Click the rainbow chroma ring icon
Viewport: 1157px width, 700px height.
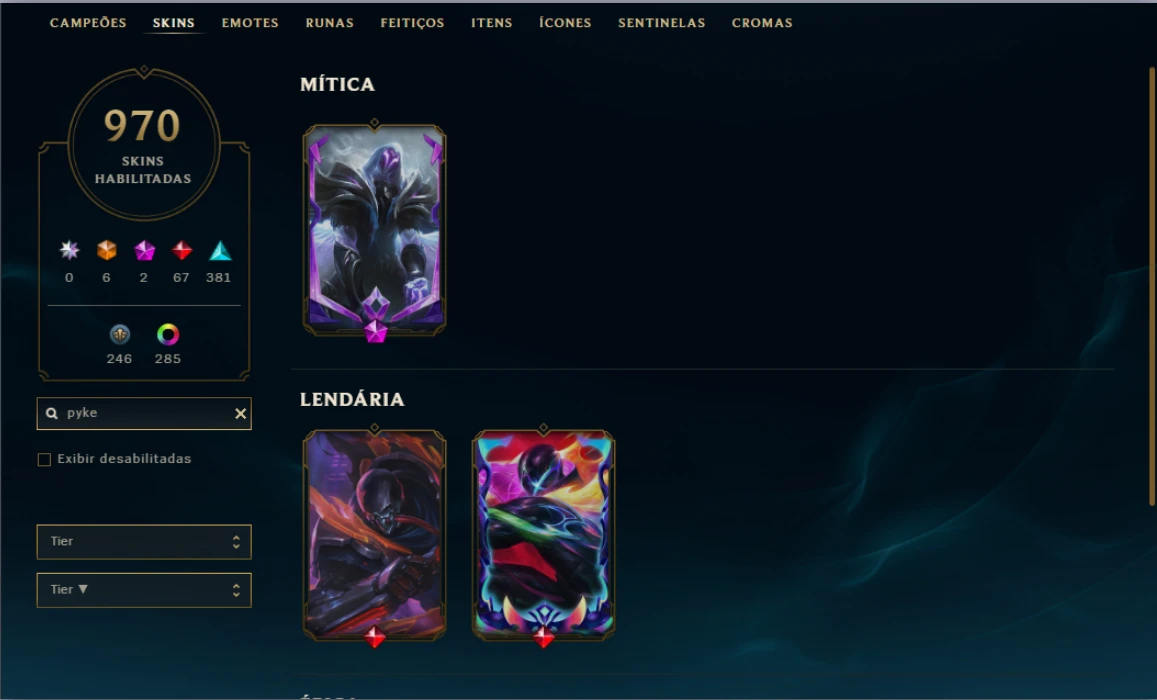click(x=168, y=335)
